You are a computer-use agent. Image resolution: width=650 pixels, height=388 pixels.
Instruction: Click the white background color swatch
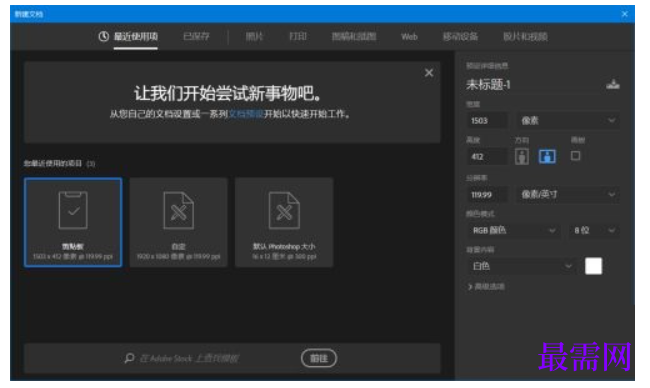pos(593,266)
